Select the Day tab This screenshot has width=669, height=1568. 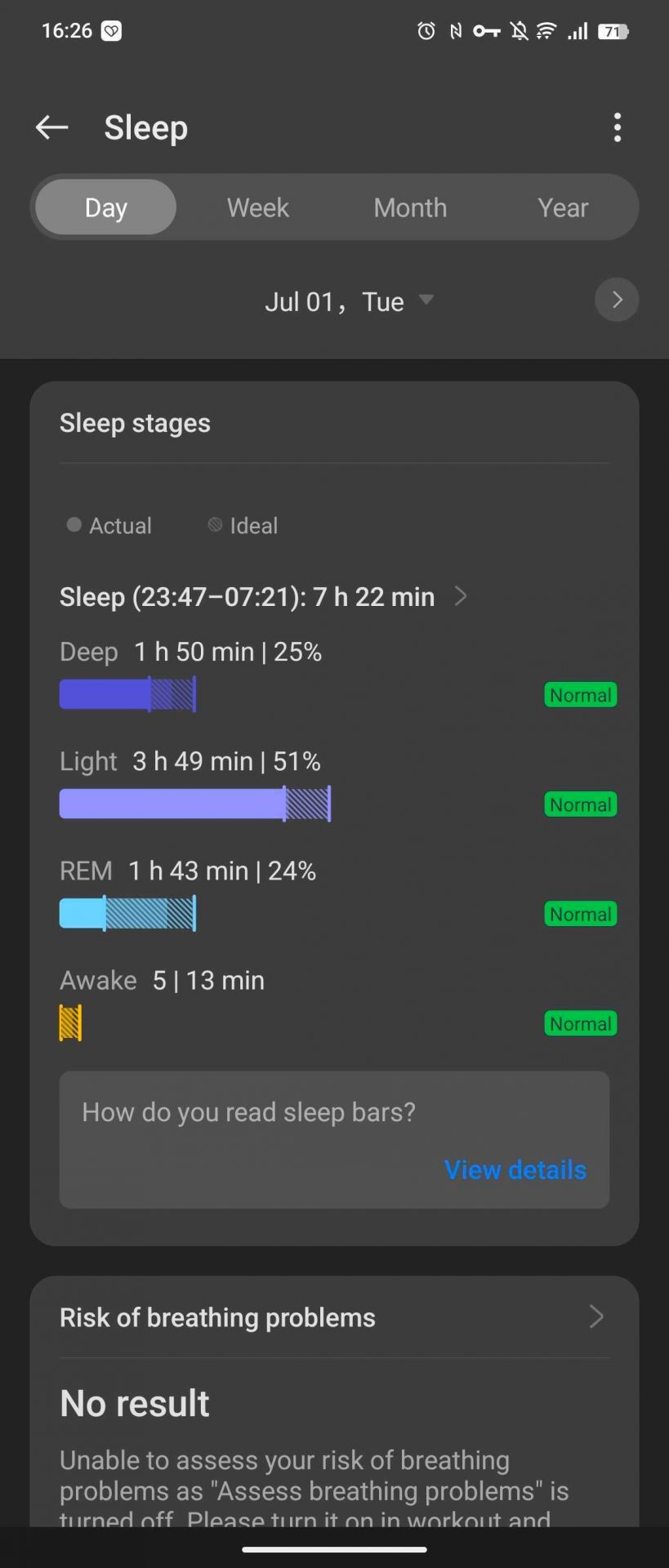tap(105, 207)
